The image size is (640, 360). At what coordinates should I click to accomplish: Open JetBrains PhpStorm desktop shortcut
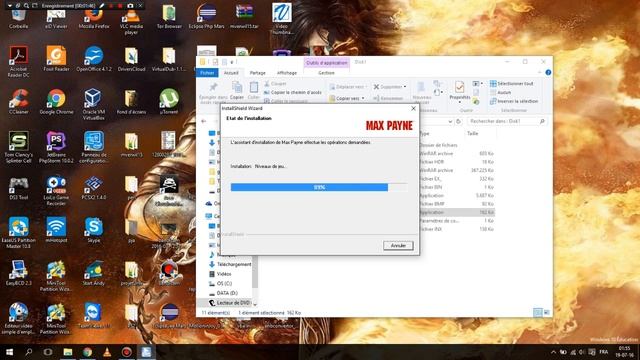(x=56, y=147)
